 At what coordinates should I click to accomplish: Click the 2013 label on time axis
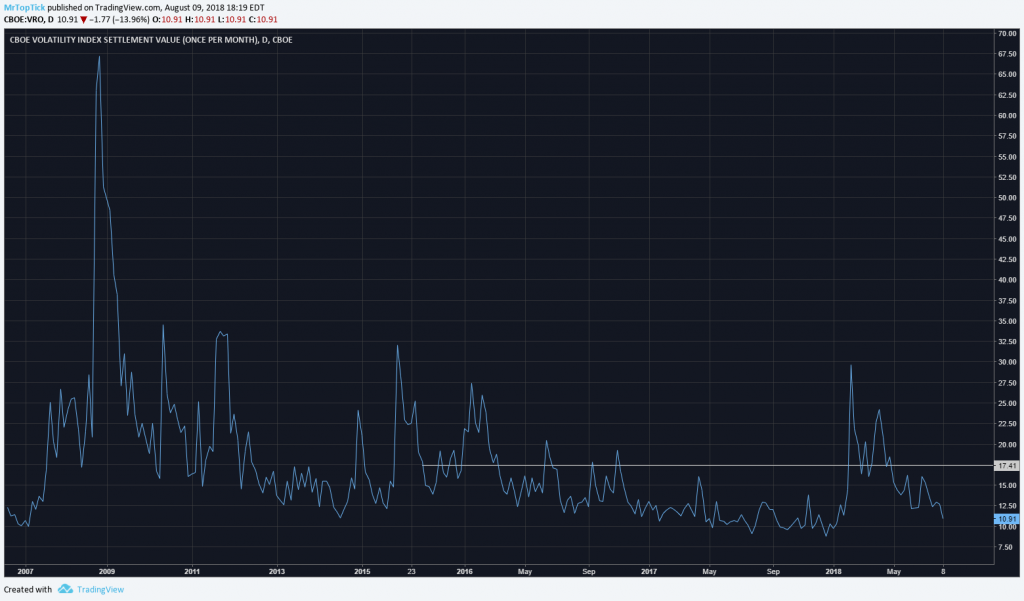coord(277,571)
